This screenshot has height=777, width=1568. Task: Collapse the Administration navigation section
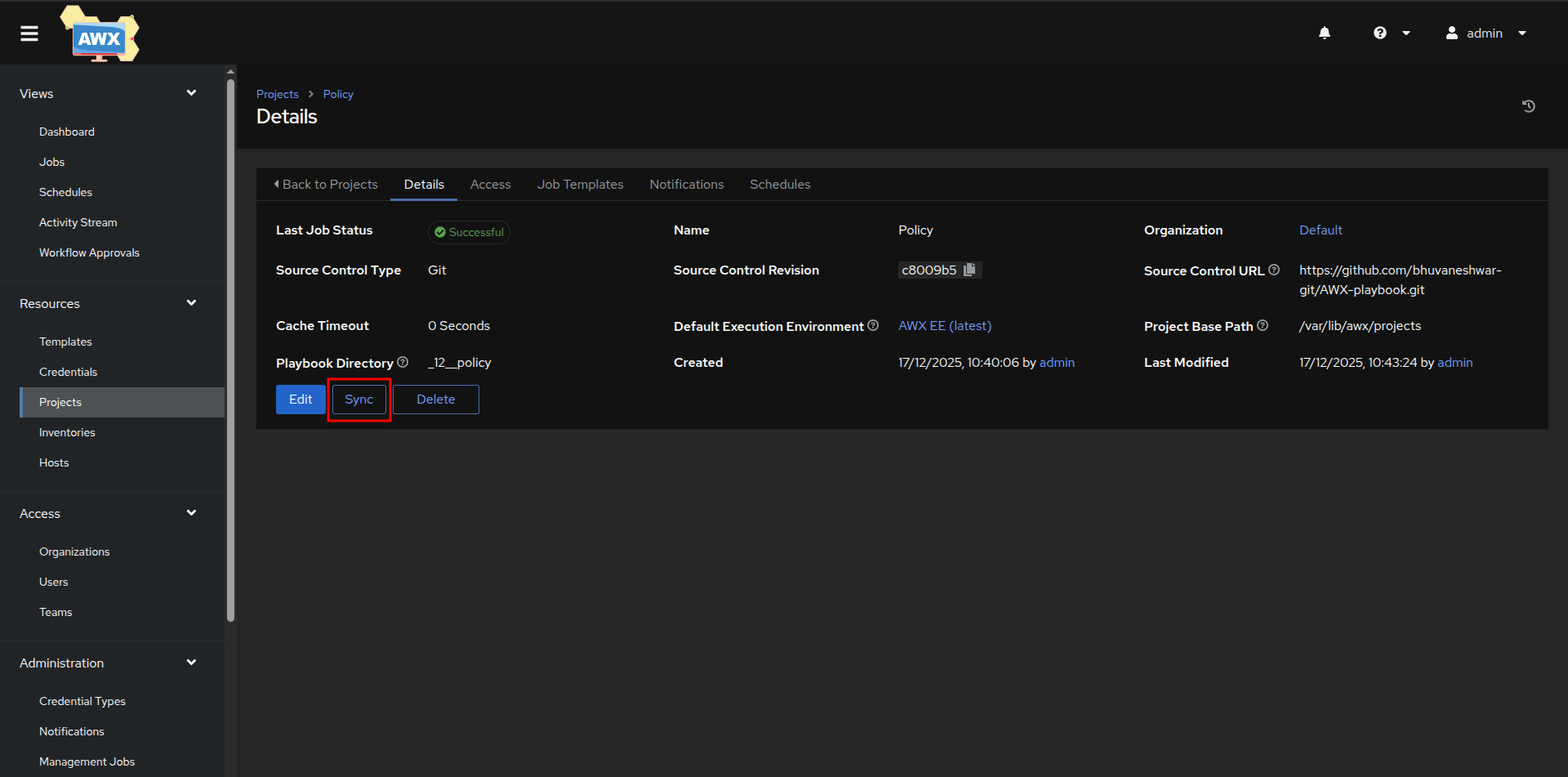pyautogui.click(x=191, y=663)
